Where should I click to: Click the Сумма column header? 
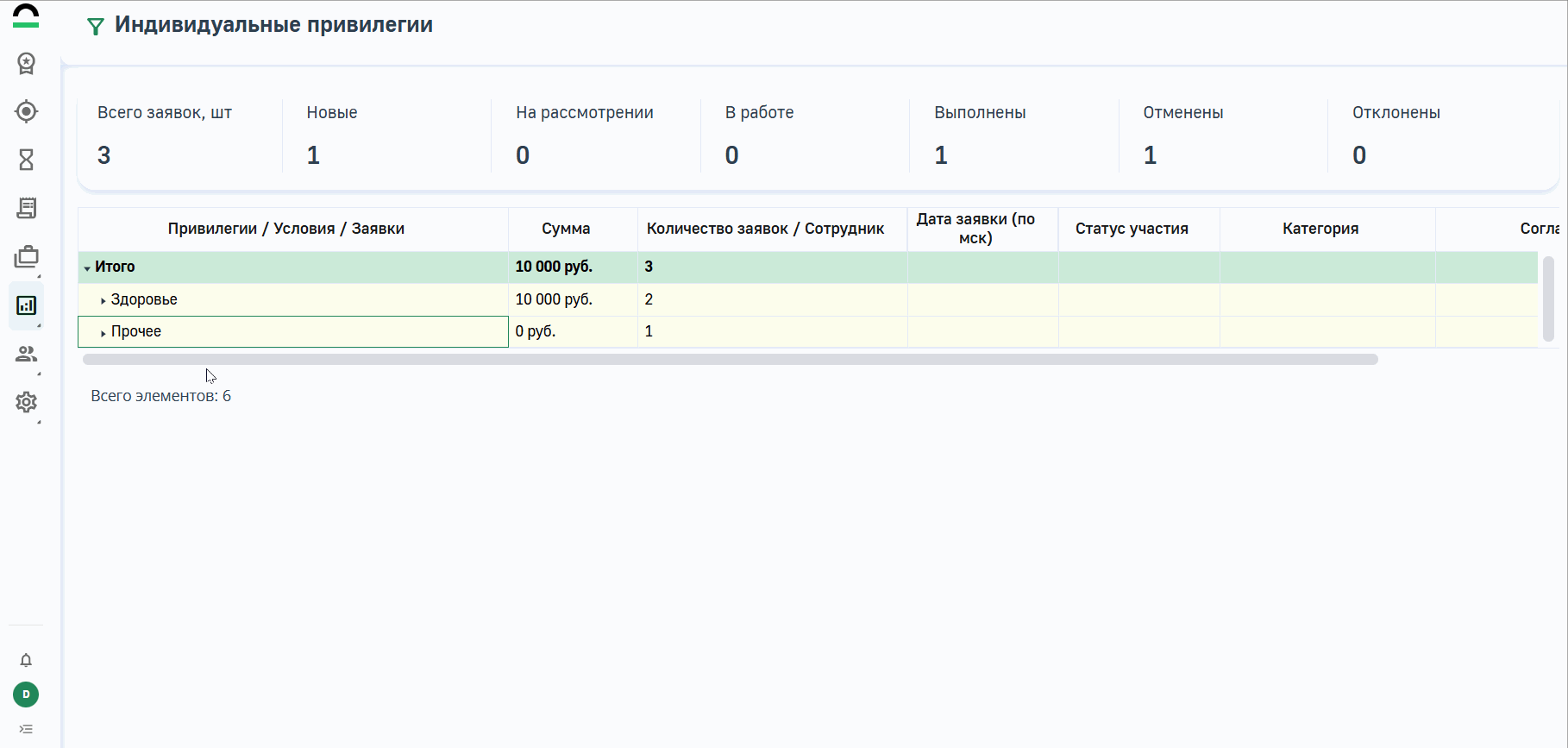pos(566,229)
